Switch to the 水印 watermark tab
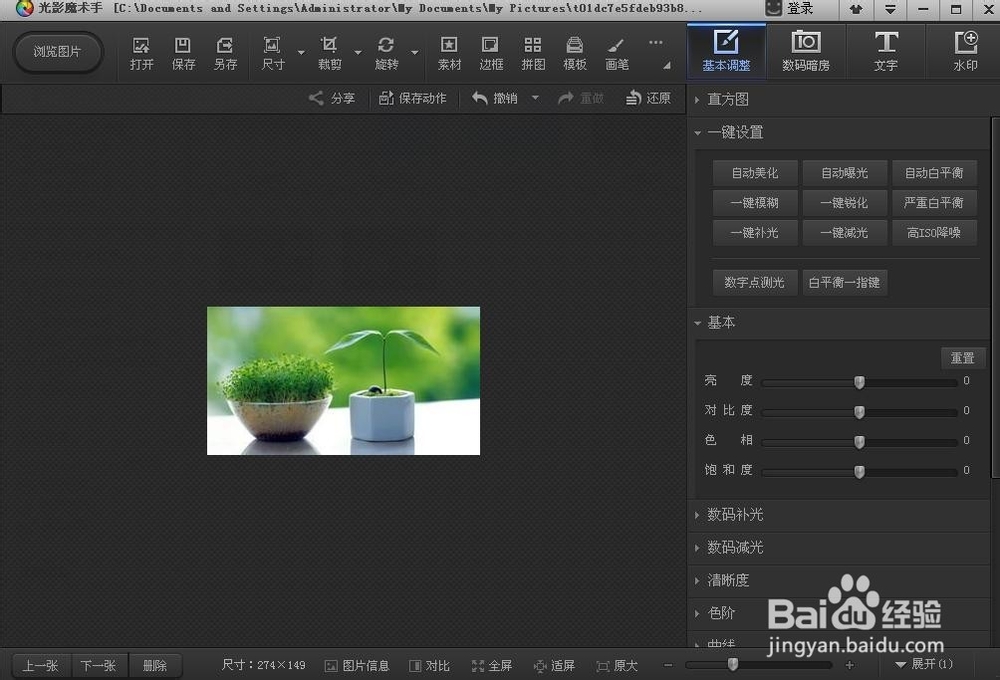The image size is (1000, 680). 965,51
